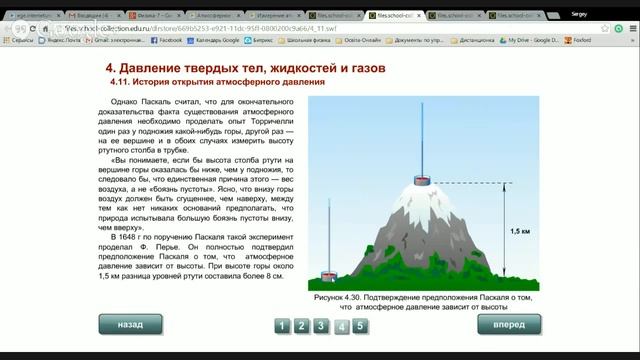
Task: Switch to the Gmail Входящие tab
Action: 95,15
